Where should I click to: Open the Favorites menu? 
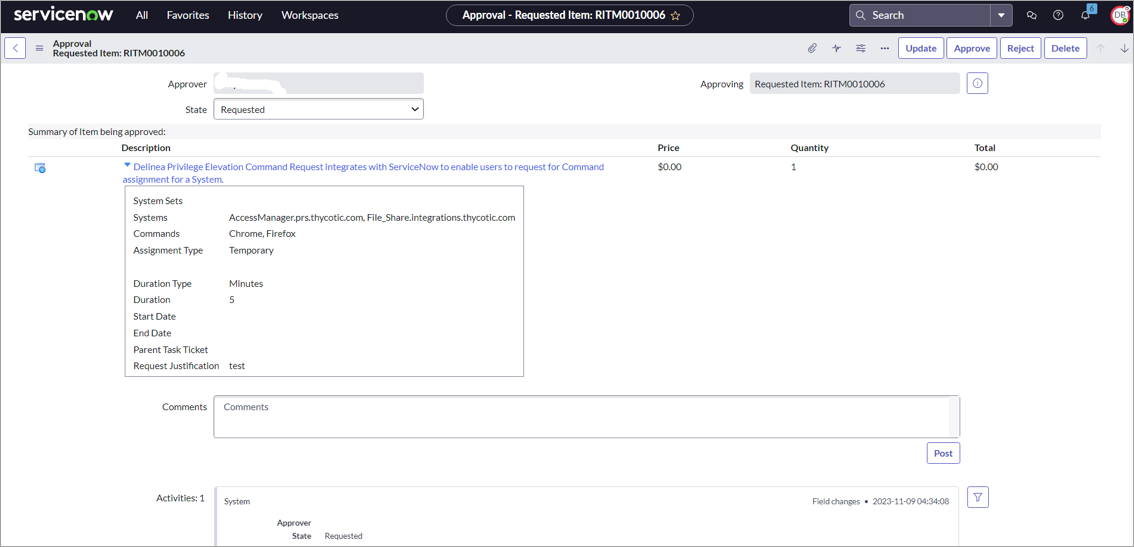tap(187, 15)
